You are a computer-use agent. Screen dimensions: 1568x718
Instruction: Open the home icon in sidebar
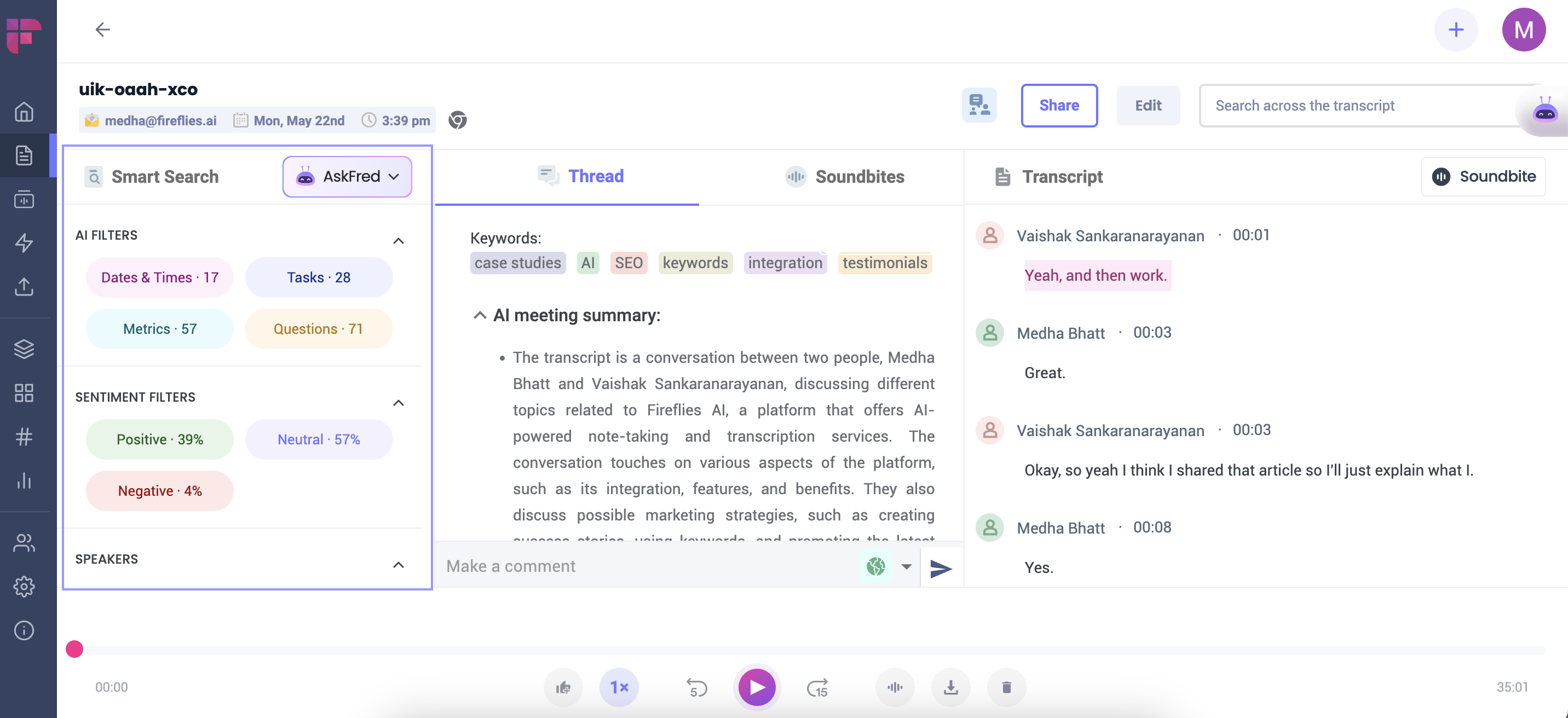24,112
